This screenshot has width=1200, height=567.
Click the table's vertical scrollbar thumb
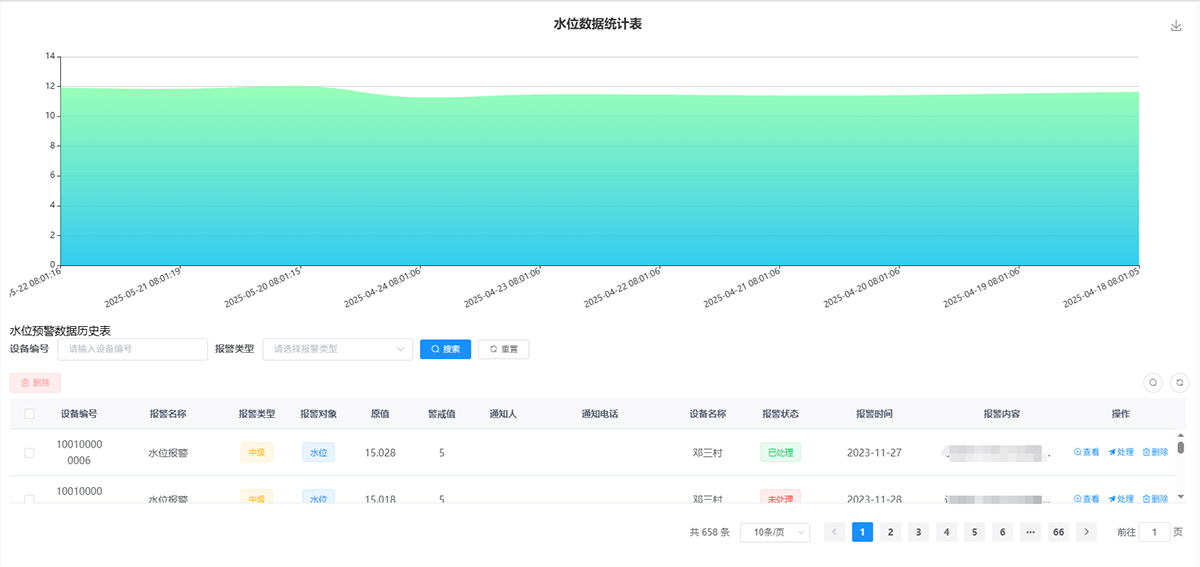pos(1181,447)
